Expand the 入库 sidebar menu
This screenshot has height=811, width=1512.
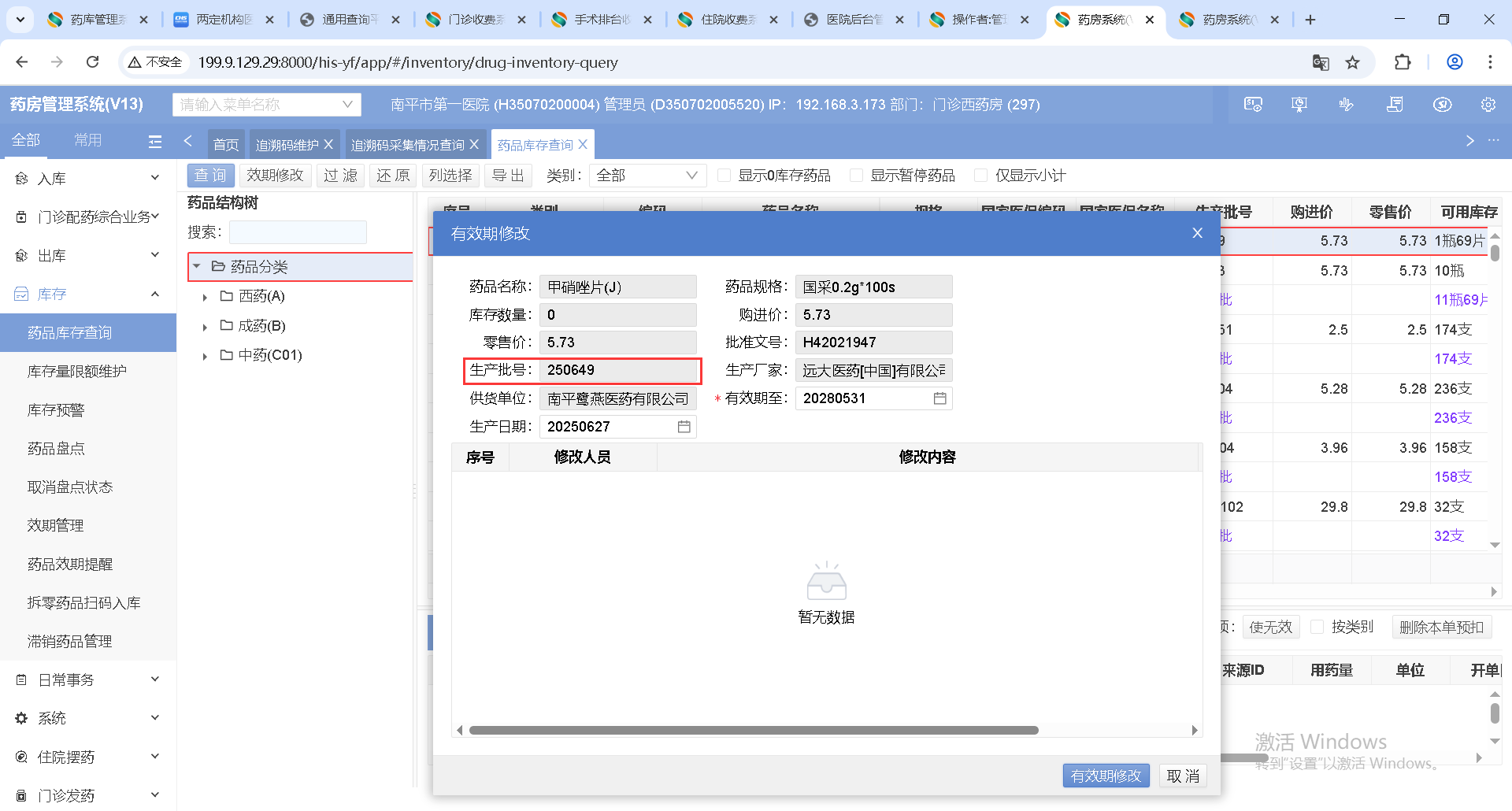(x=88, y=179)
